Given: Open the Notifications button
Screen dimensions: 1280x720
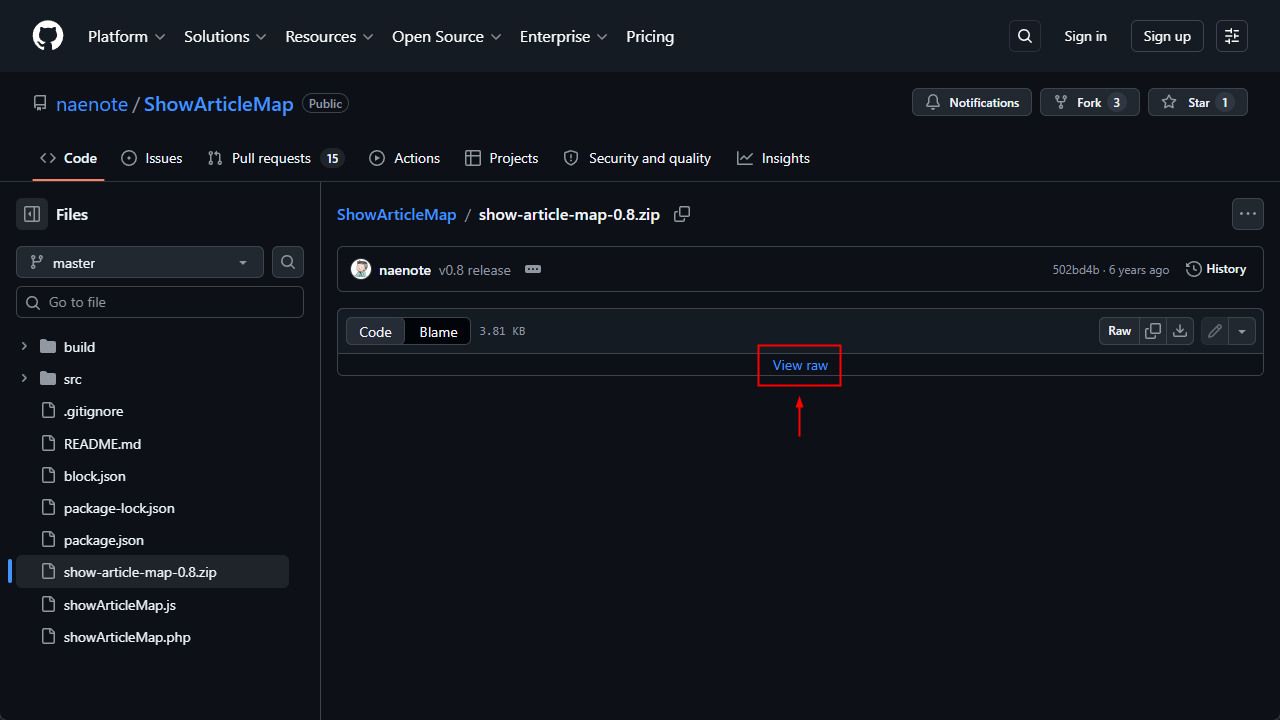Looking at the screenshot, I should click(972, 102).
